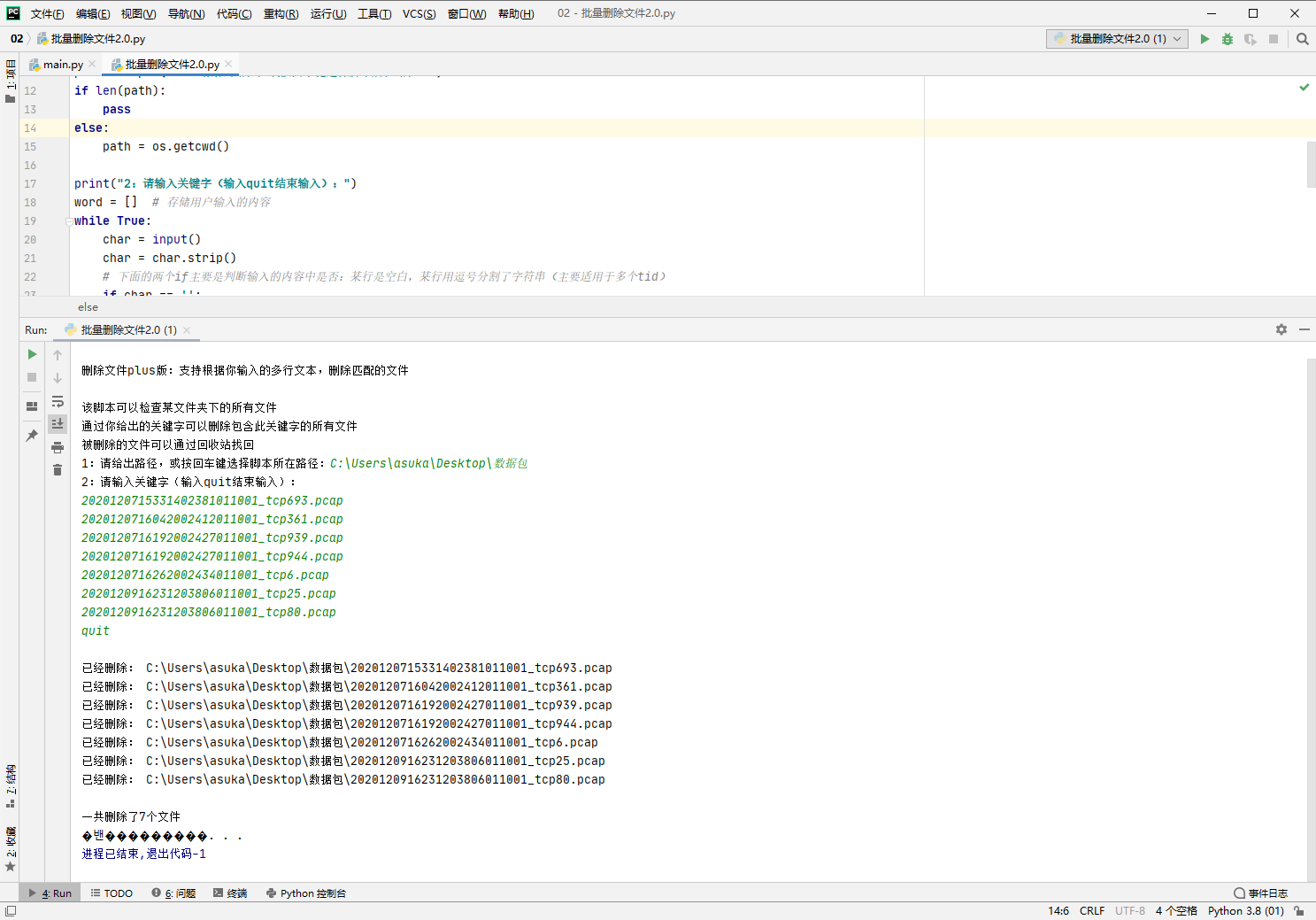The width and height of the screenshot is (1316, 920).
Task: Rerun the script in Run panel
Action: pyautogui.click(x=32, y=354)
